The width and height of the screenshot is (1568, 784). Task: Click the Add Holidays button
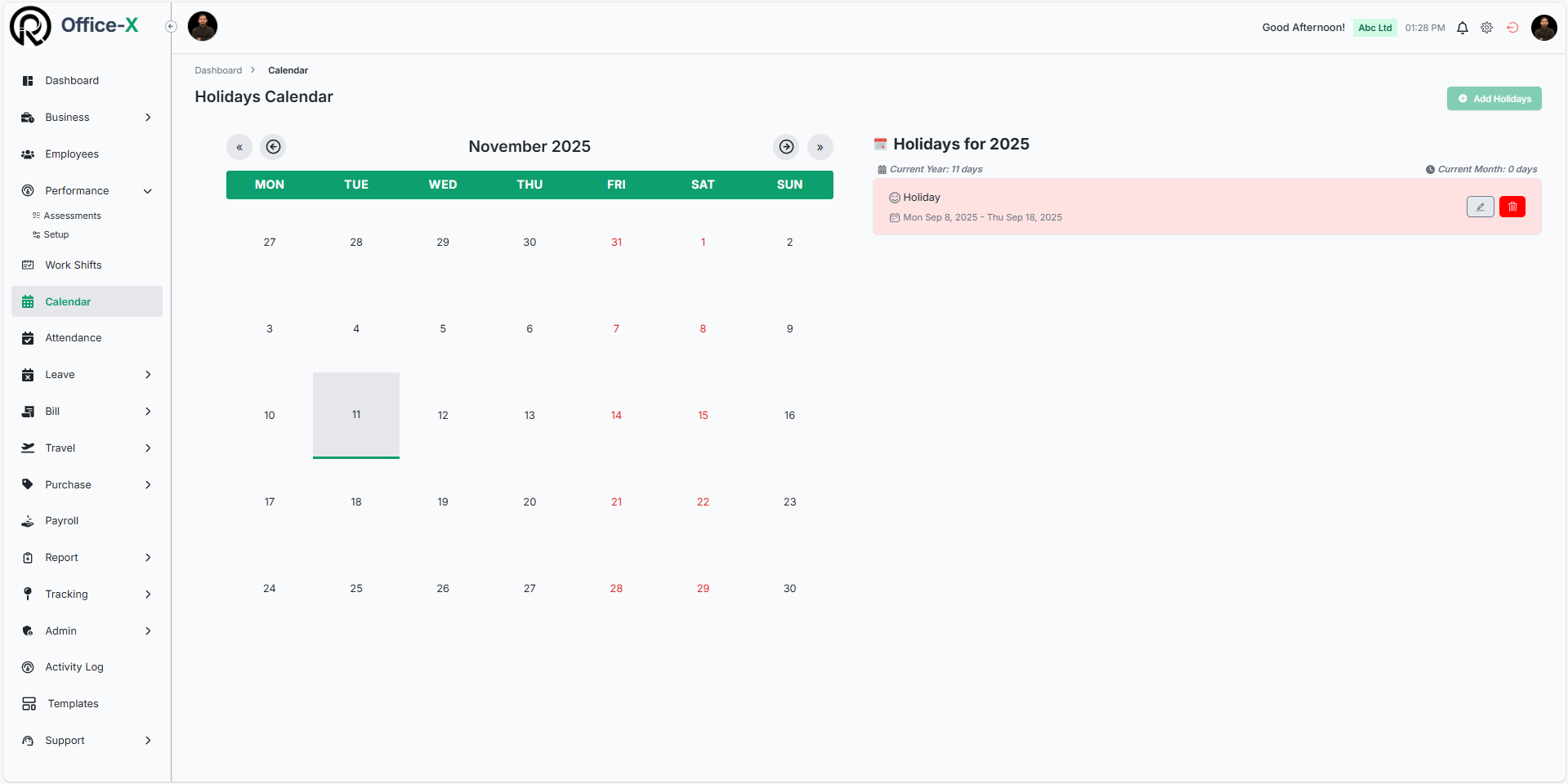tap(1494, 98)
